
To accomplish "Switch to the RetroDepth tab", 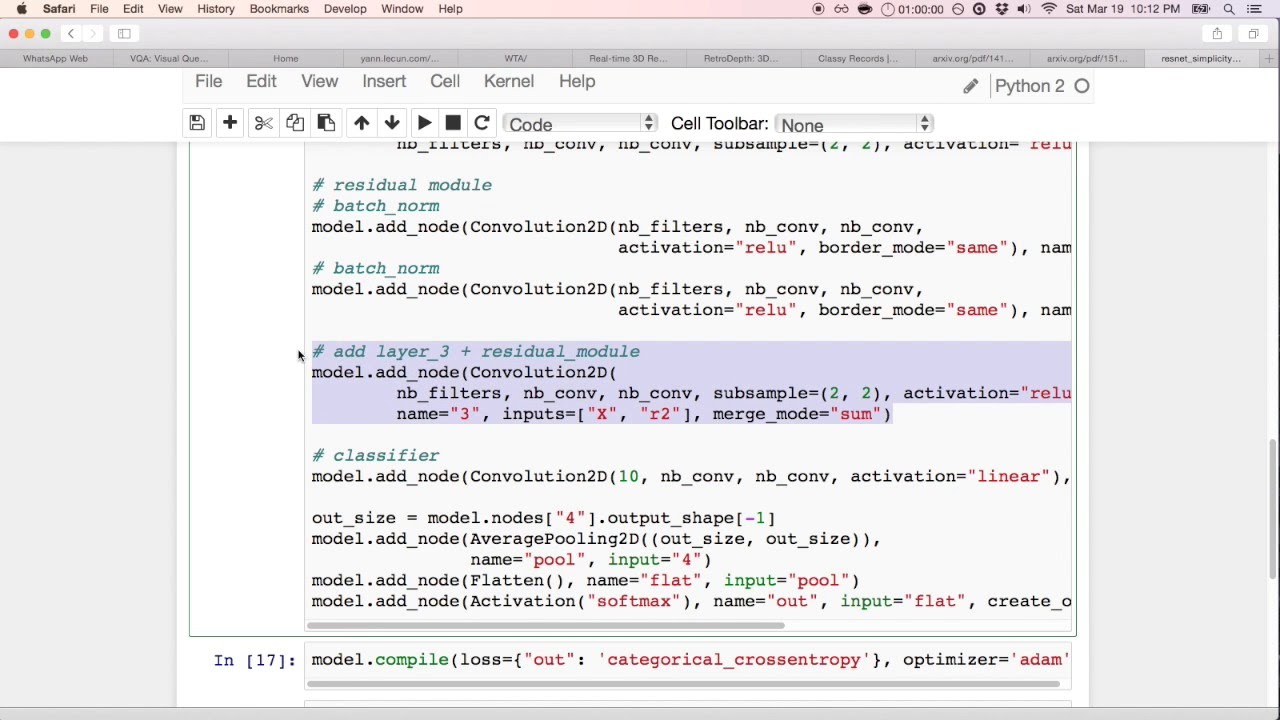I will [741, 58].
